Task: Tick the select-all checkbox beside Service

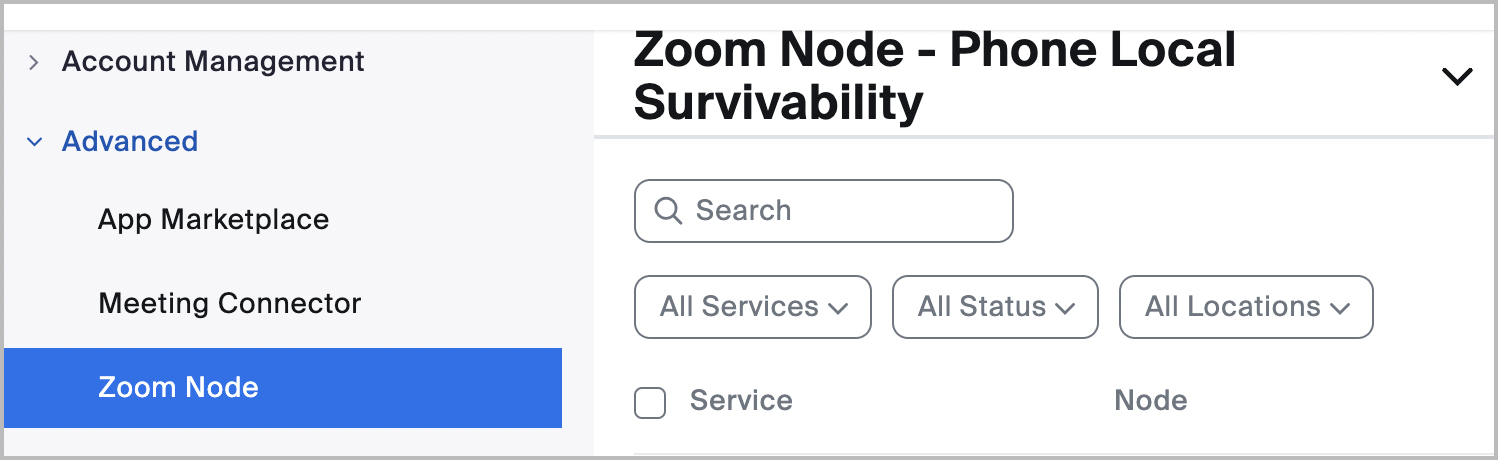Action: pos(650,403)
